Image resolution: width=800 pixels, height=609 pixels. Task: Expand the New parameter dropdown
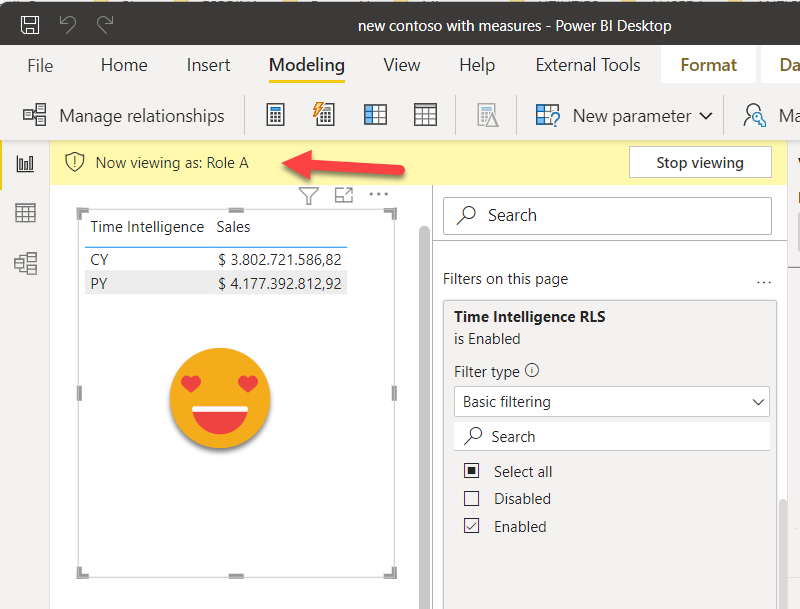(706, 116)
